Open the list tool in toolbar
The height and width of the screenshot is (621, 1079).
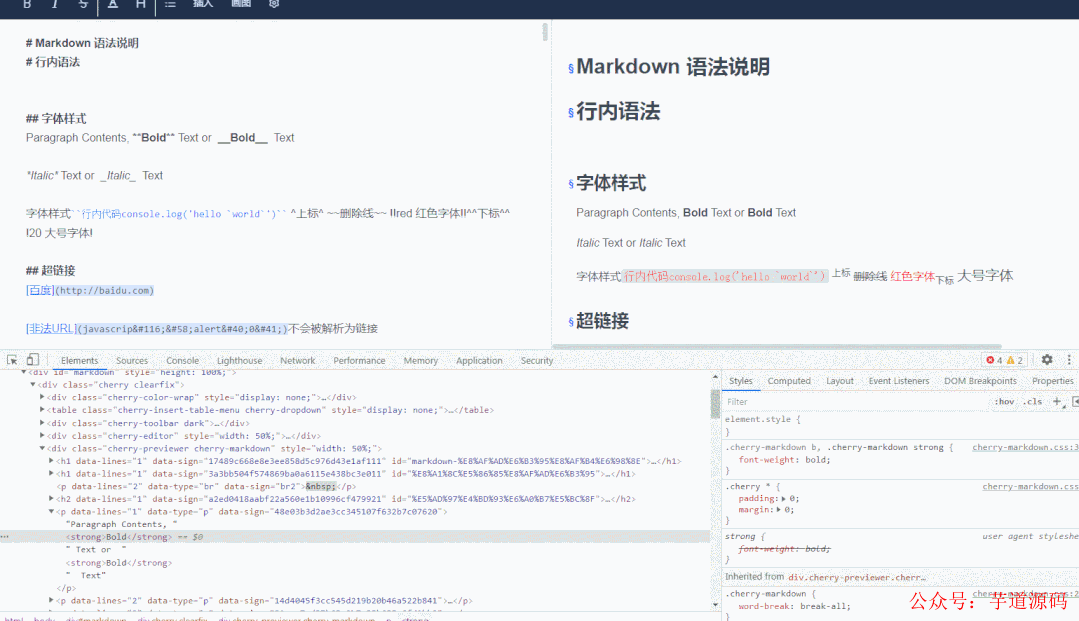tap(171, 4)
